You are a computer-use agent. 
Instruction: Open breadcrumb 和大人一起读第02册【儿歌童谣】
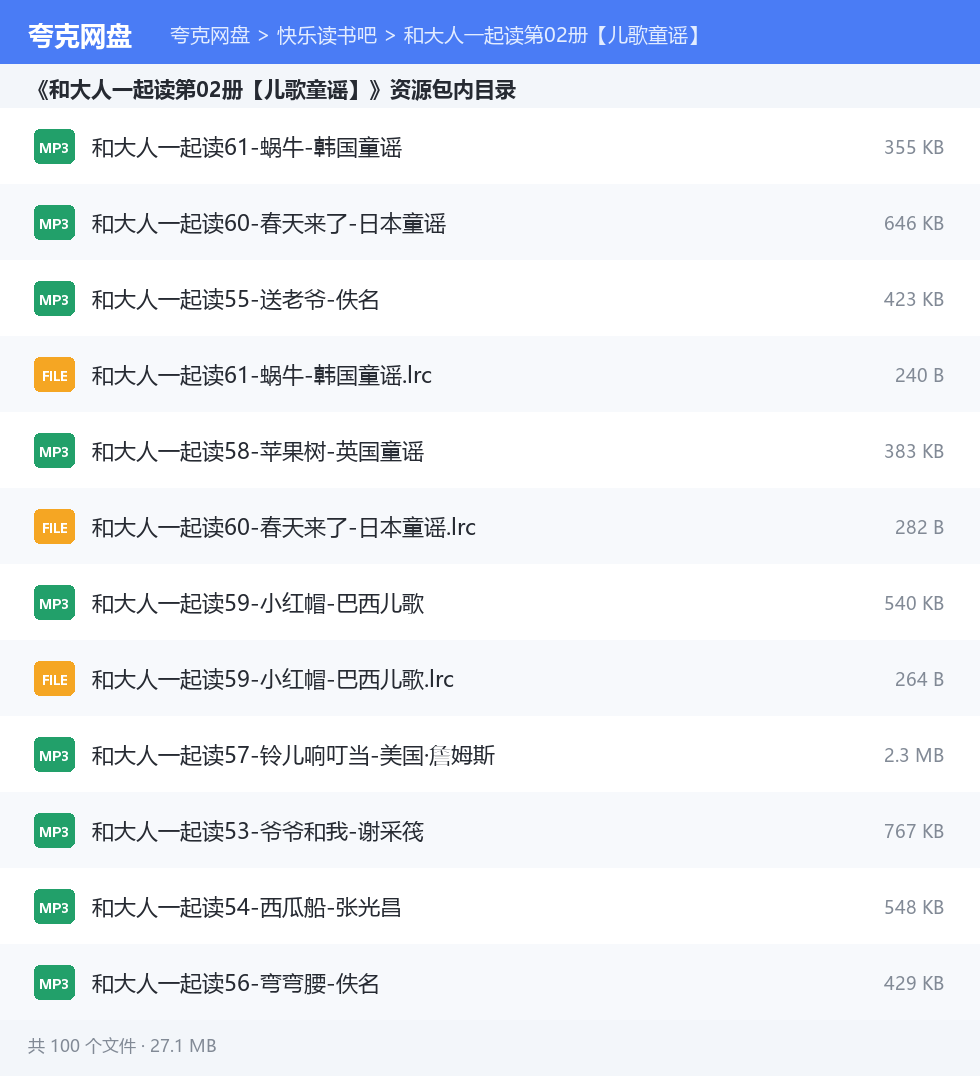[x=552, y=36]
